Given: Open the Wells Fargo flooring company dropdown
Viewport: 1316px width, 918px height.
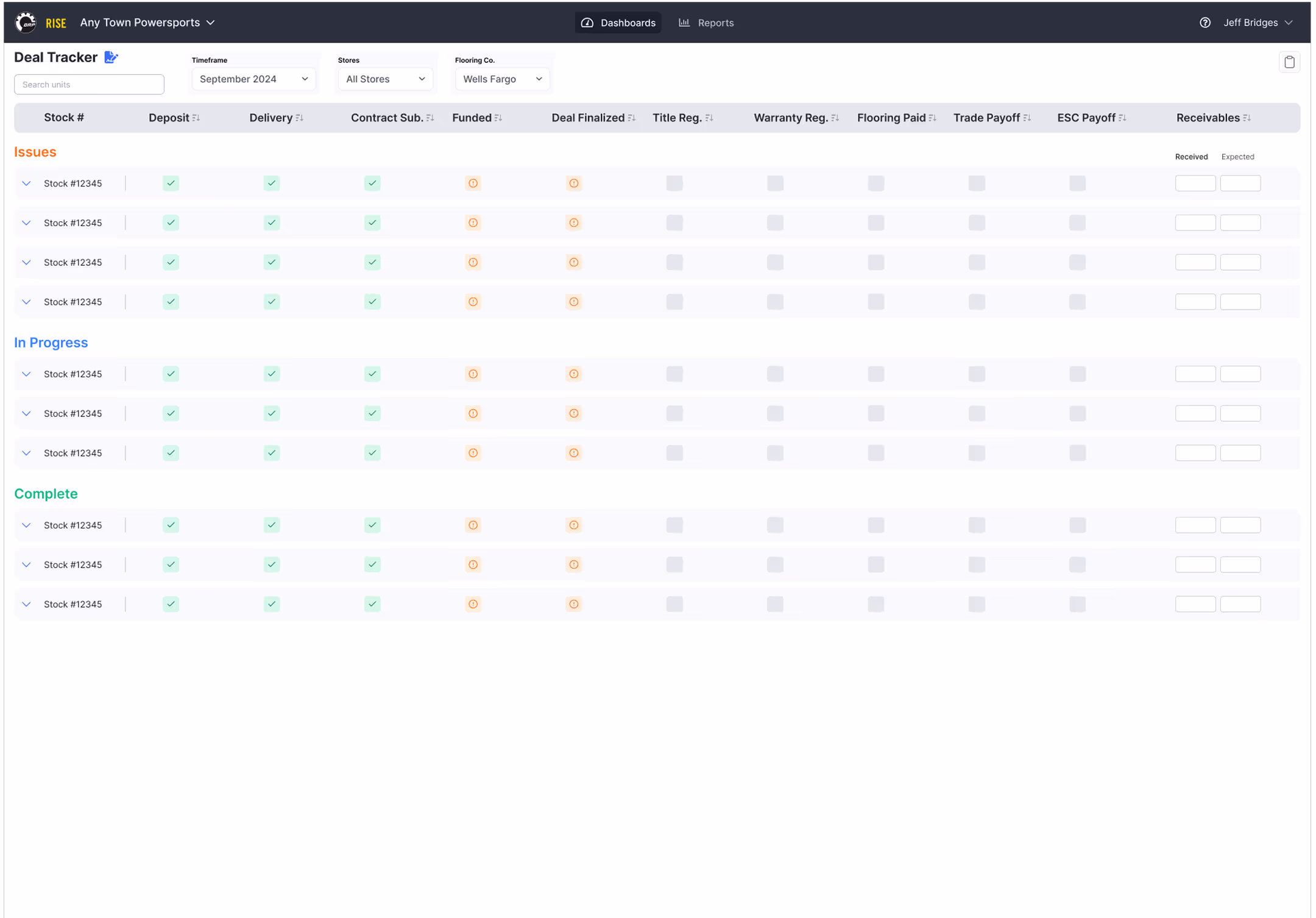Looking at the screenshot, I should (x=503, y=79).
